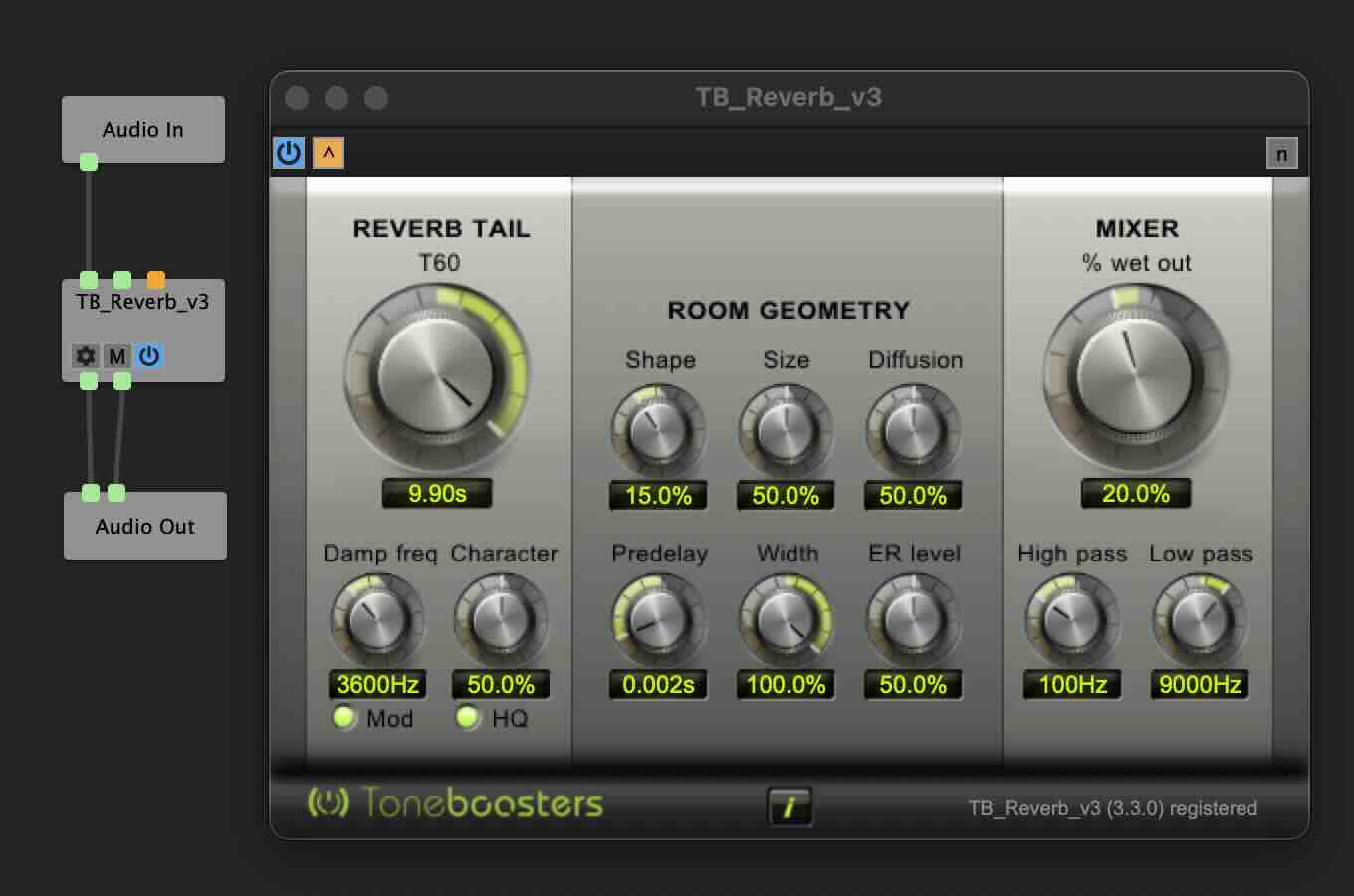This screenshot has height=896, width=1354.
Task: Click the Predelay knob
Action: tap(658, 621)
